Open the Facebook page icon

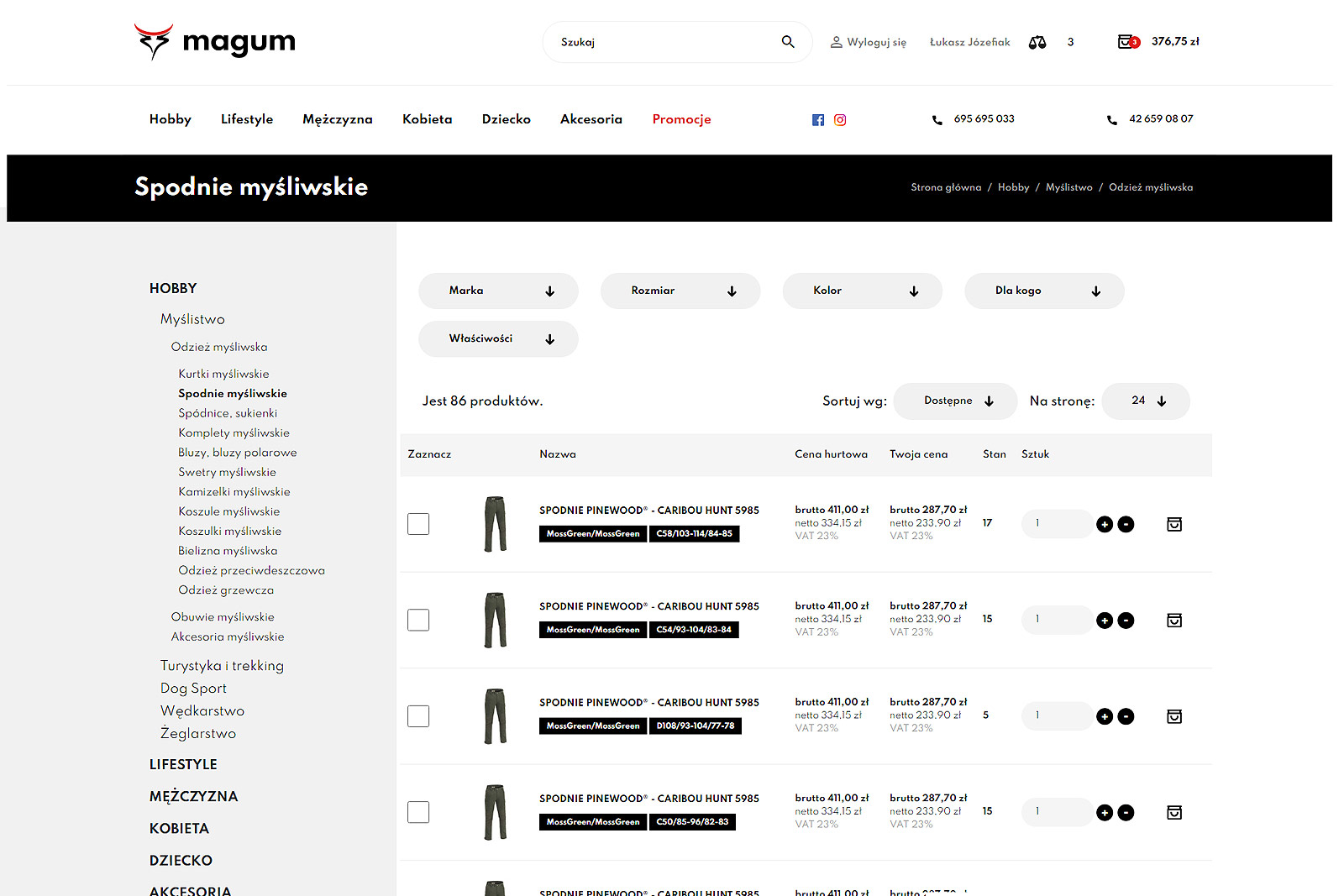tap(817, 120)
